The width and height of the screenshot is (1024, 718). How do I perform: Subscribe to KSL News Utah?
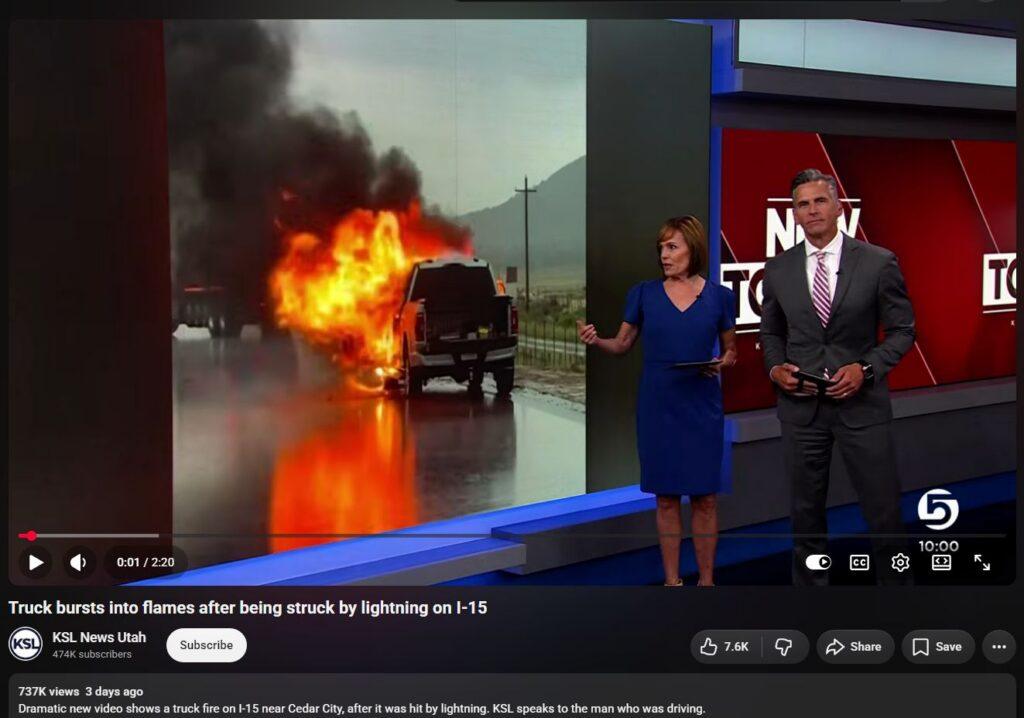pos(206,645)
